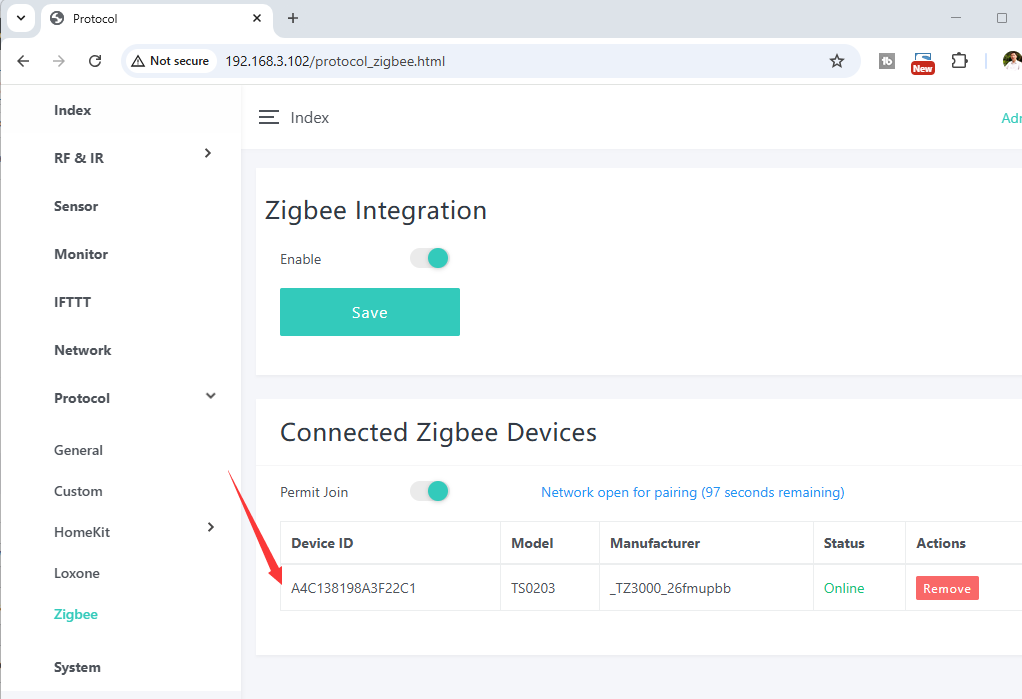This screenshot has height=699, width=1022.
Task: Open the Sensor menu item
Action: click(76, 206)
